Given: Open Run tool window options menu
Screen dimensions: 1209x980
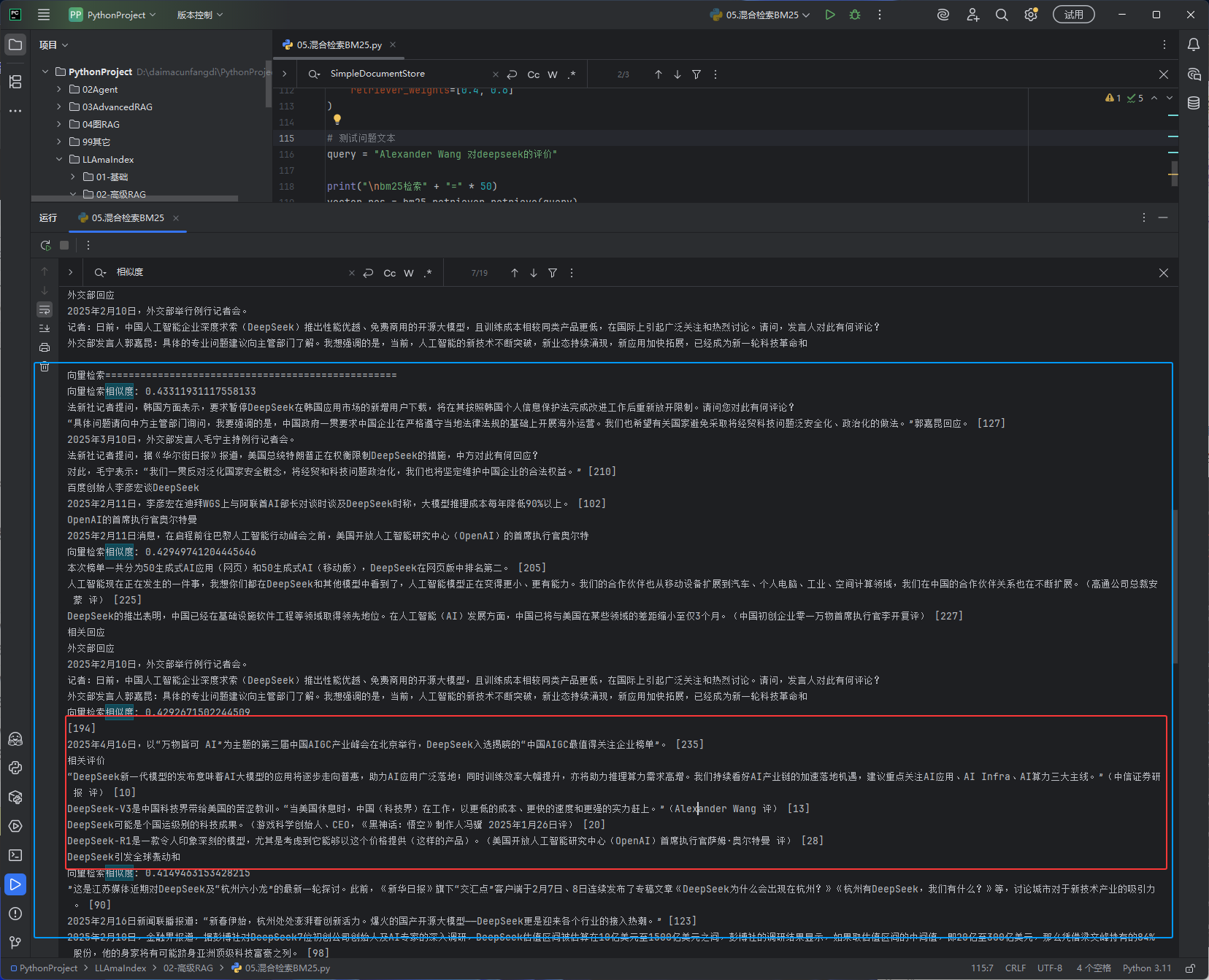Looking at the screenshot, I should 1144,217.
